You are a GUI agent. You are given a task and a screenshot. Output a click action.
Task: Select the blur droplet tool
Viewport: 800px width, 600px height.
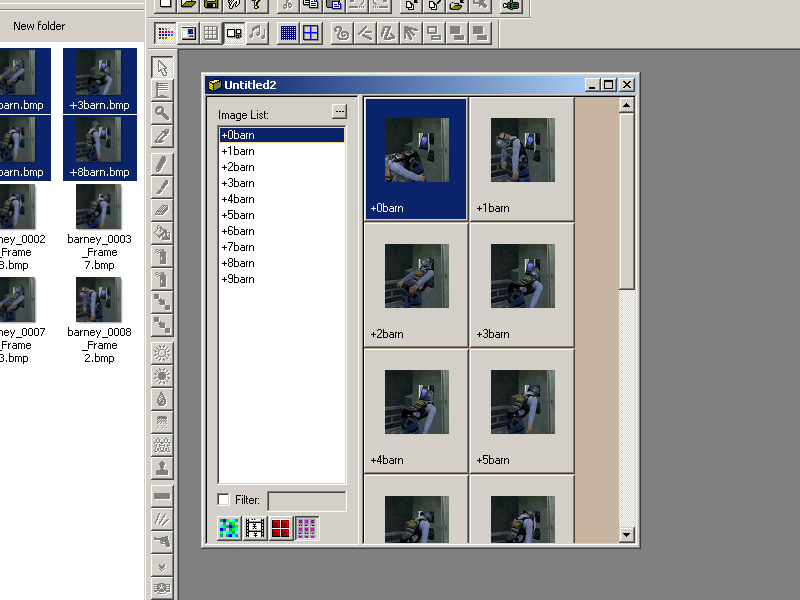coord(162,399)
